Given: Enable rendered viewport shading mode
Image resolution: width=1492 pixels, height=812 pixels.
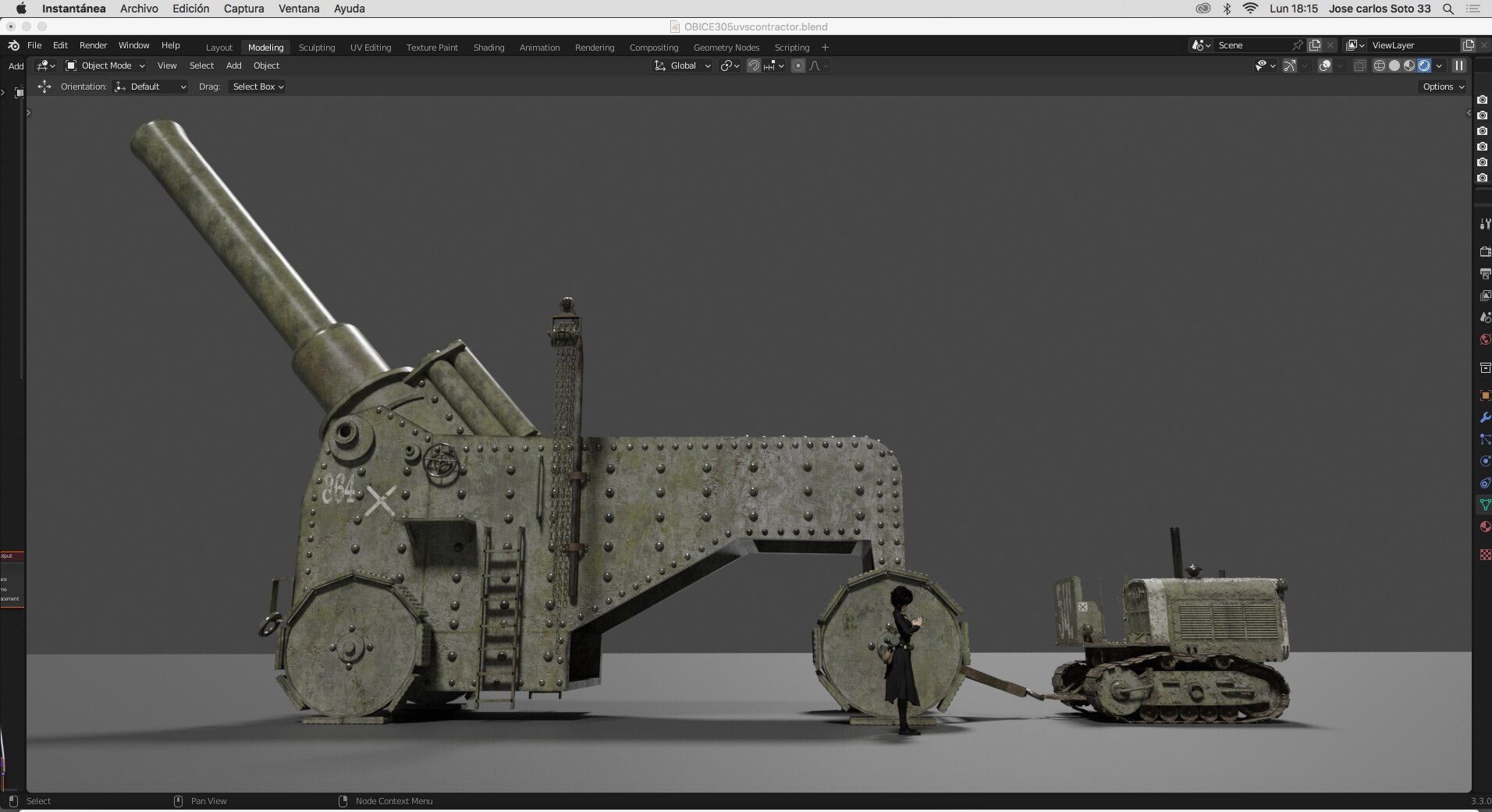Looking at the screenshot, I should point(1424,66).
